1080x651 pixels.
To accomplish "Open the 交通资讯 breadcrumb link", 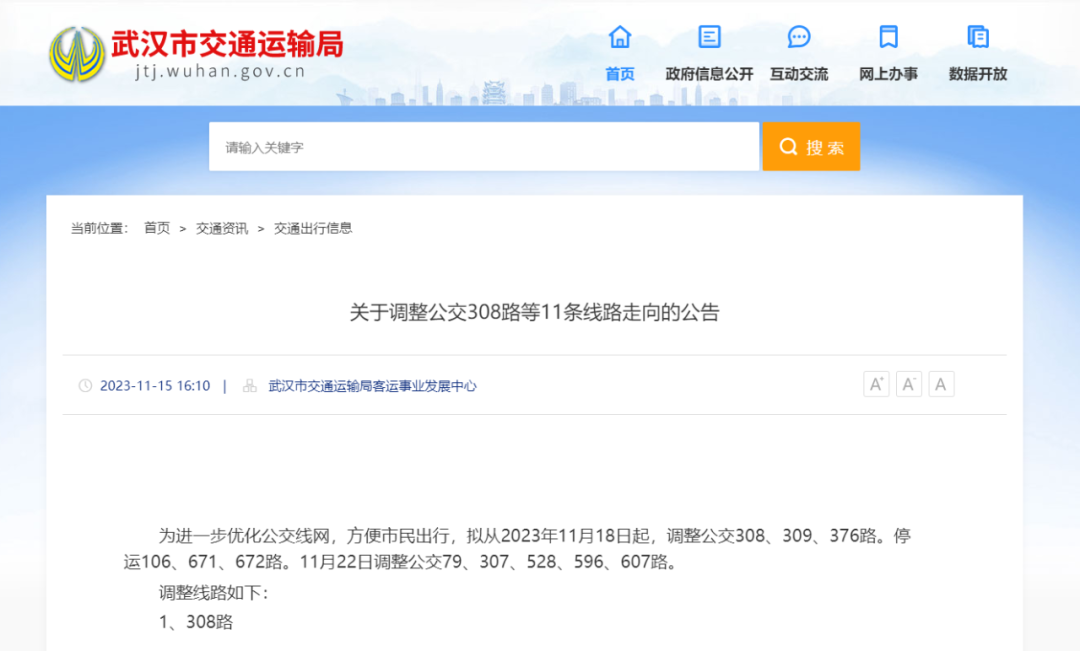I will tap(220, 228).
